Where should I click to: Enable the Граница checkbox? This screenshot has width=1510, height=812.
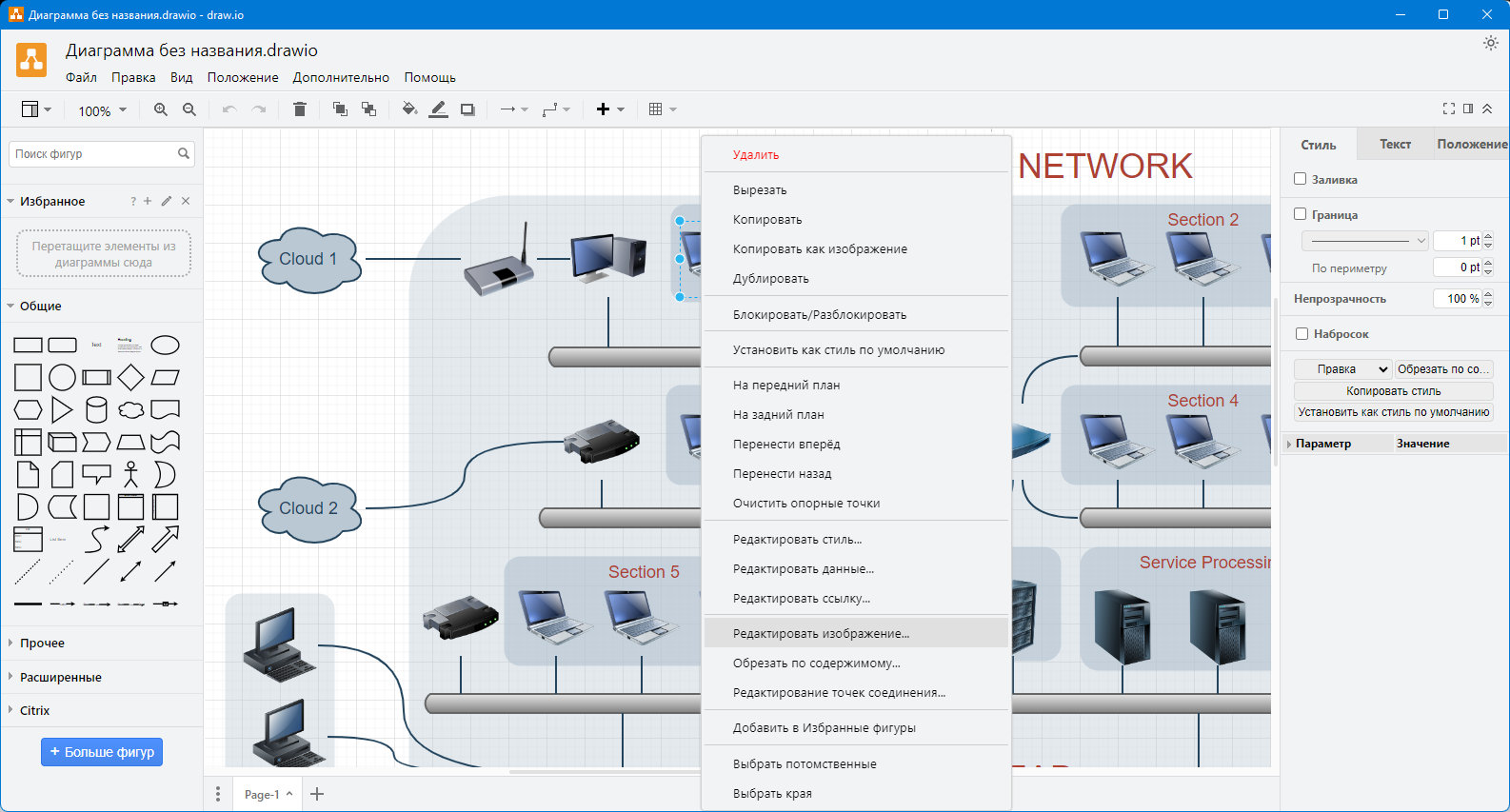click(1300, 214)
